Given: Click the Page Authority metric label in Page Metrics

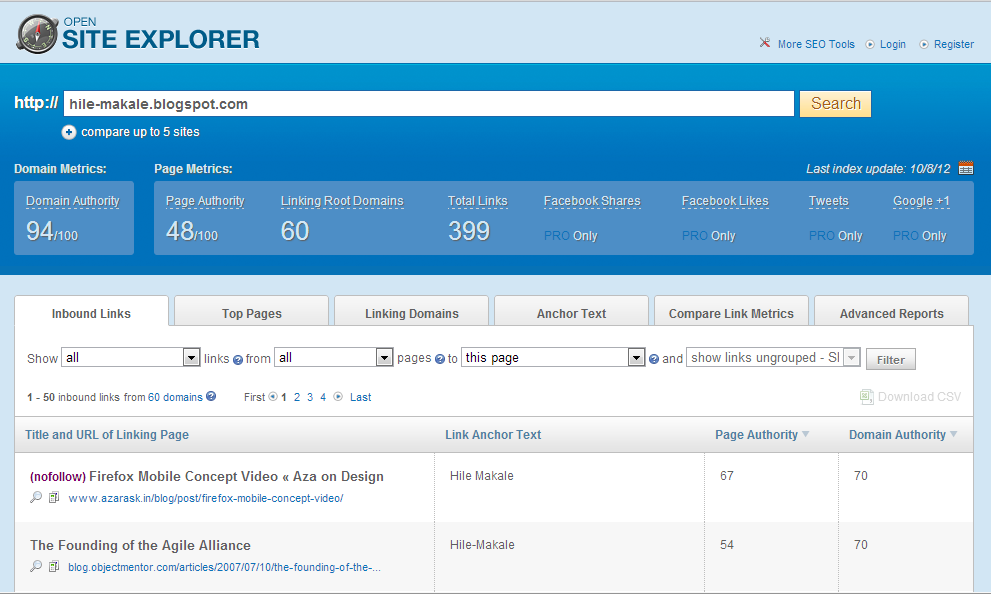Looking at the screenshot, I should tap(205, 201).
